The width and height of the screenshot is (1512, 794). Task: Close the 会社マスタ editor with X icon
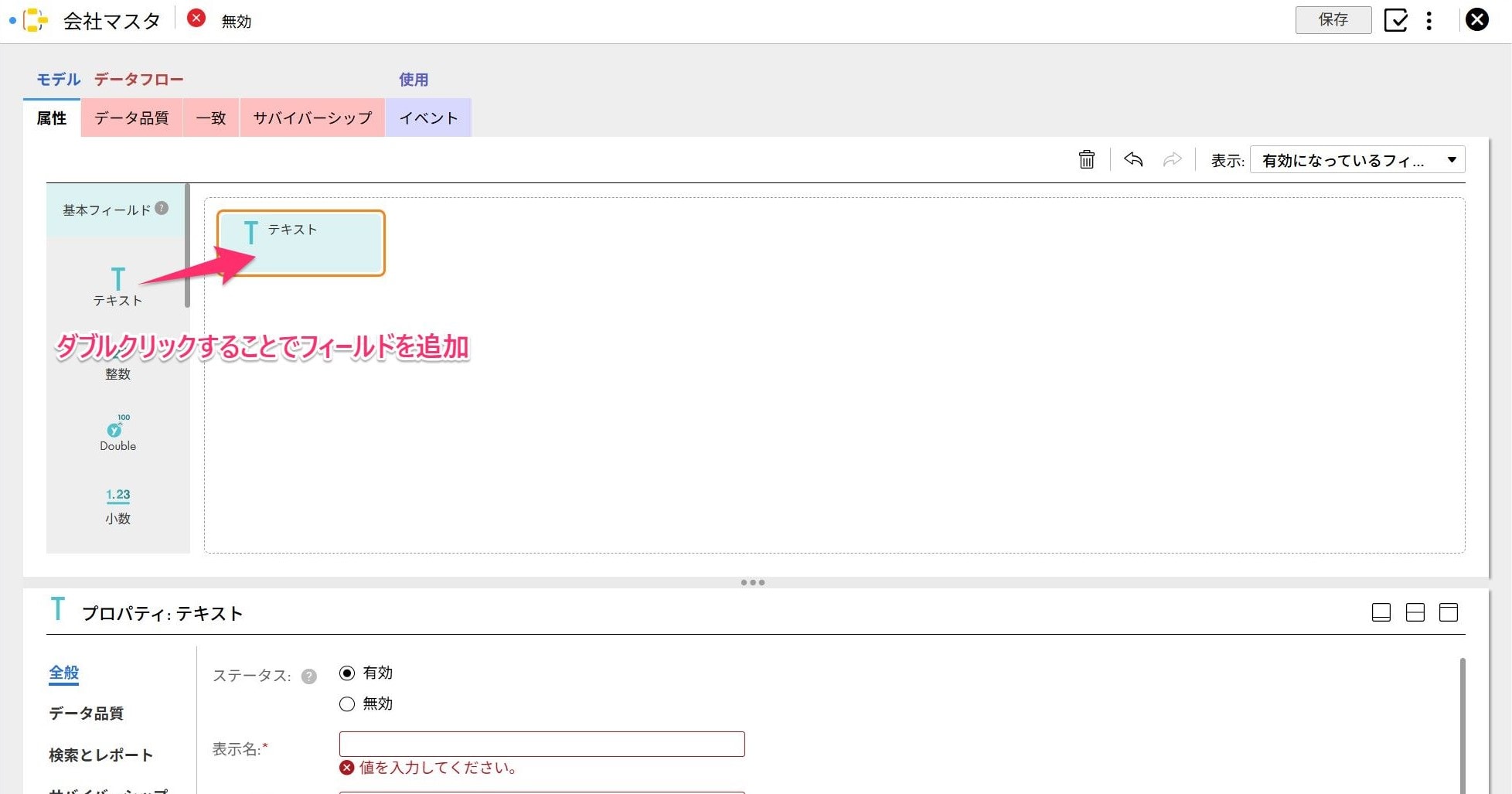1477,19
